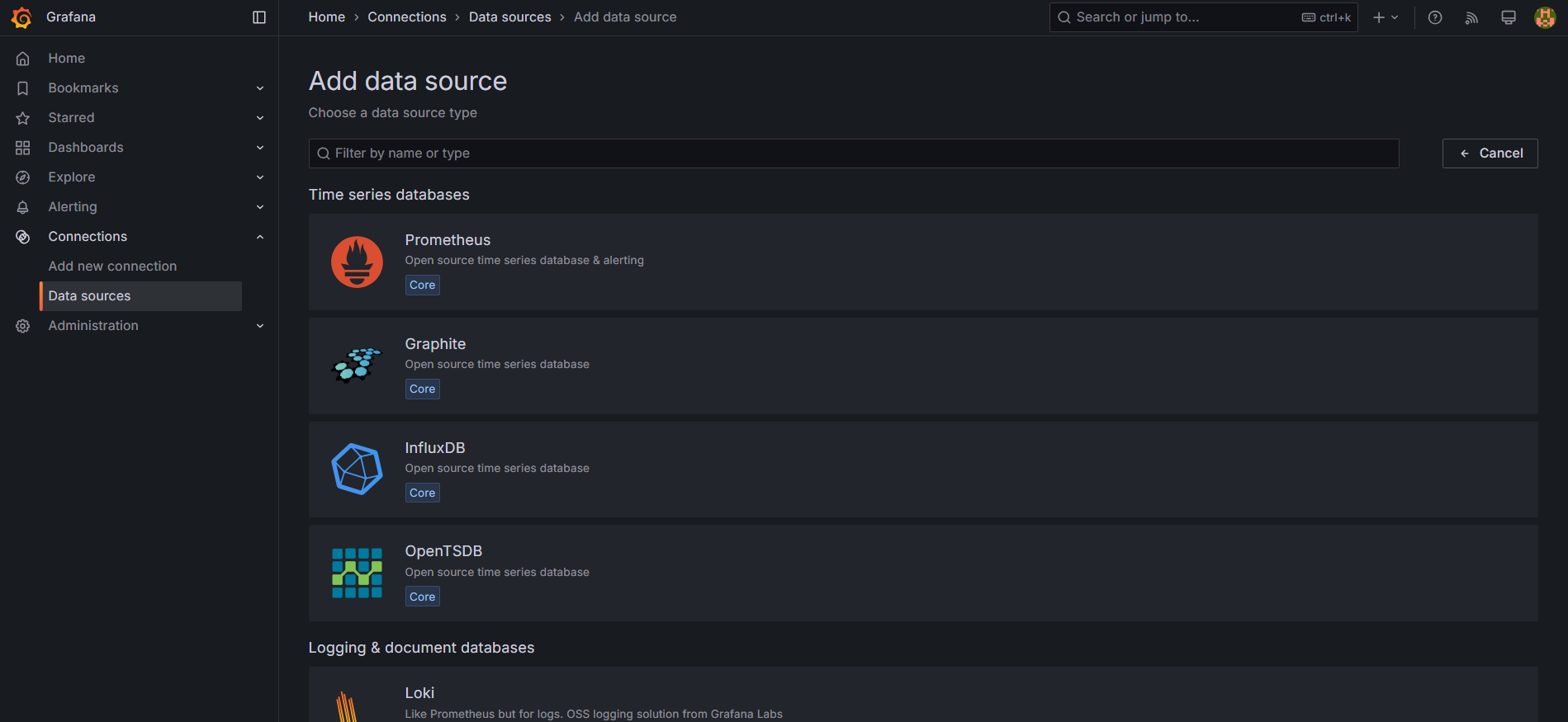Click the Loki logo icon
The image size is (1568, 722).
pos(347,707)
